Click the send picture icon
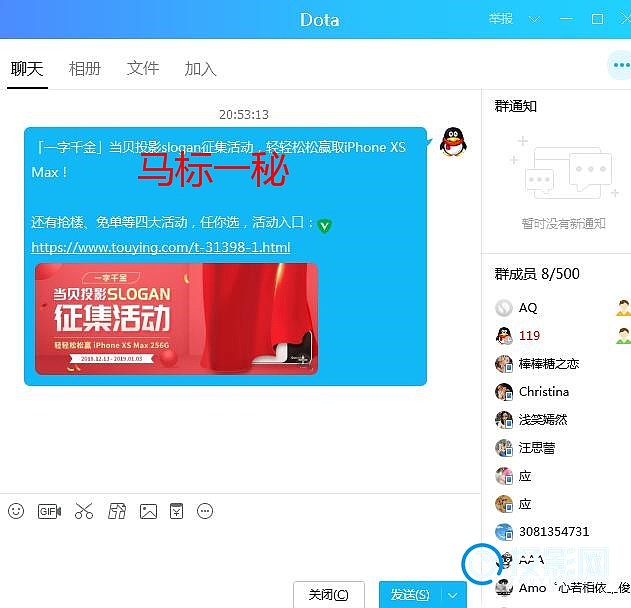The width and height of the screenshot is (631, 608). (148, 511)
